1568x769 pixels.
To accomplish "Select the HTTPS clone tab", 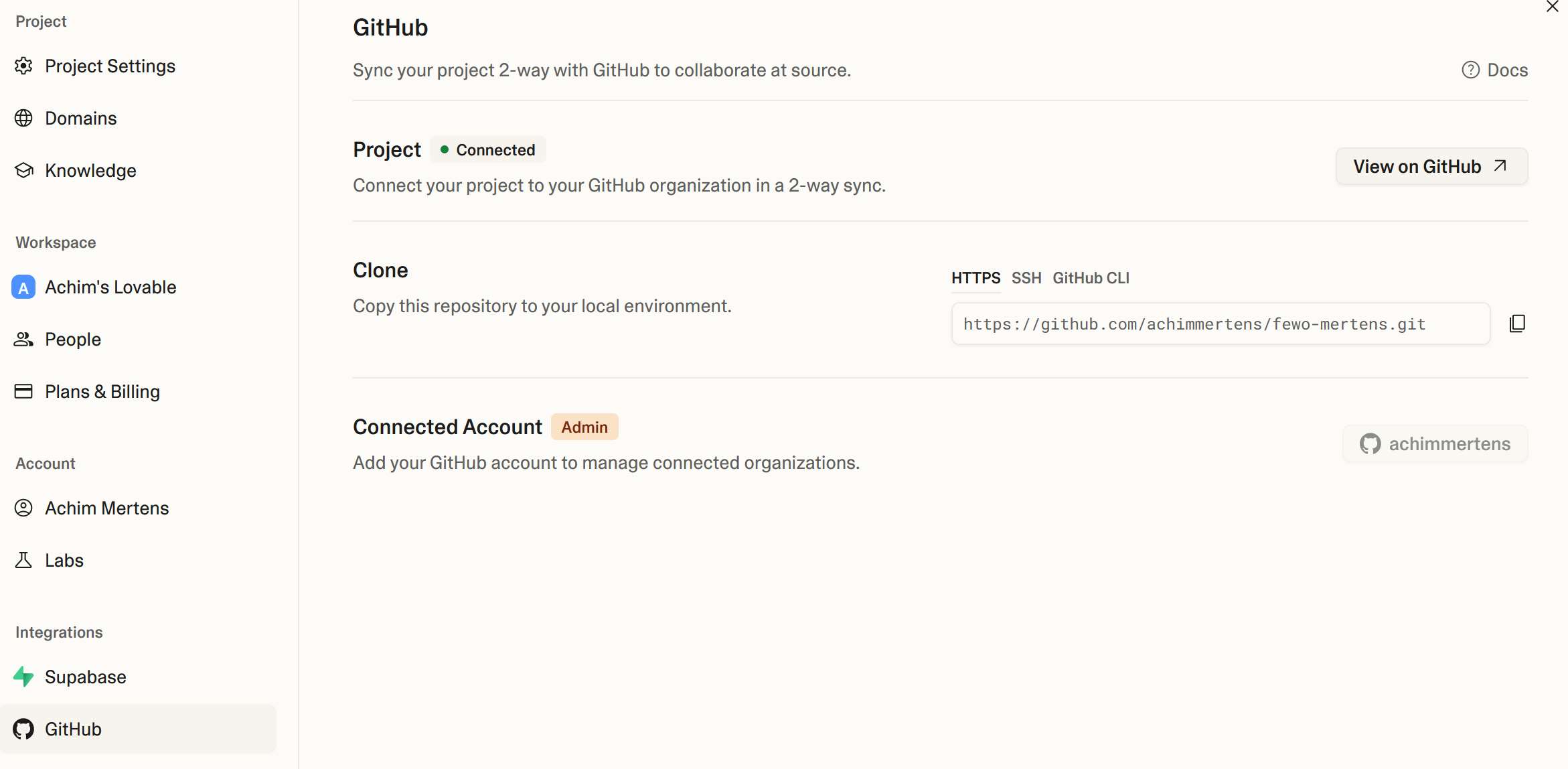I will pos(975,278).
